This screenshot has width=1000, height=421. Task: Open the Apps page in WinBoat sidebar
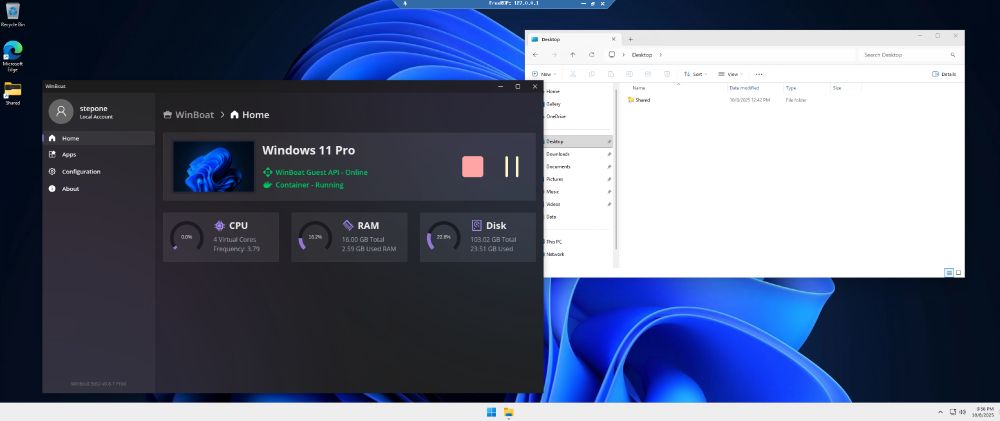(x=99, y=154)
